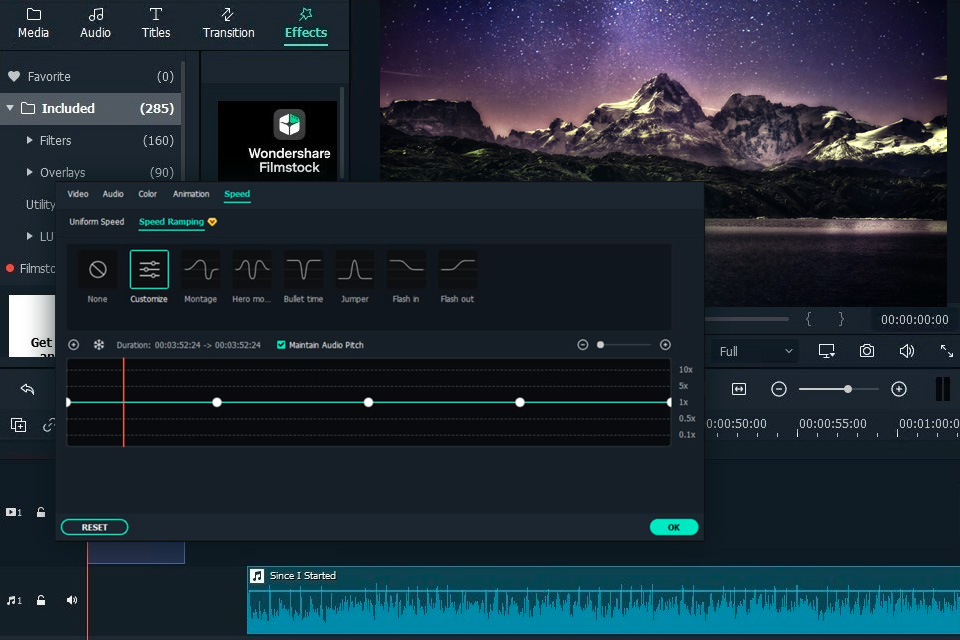Confirm with the OK button
960x640 pixels.
click(673, 527)
